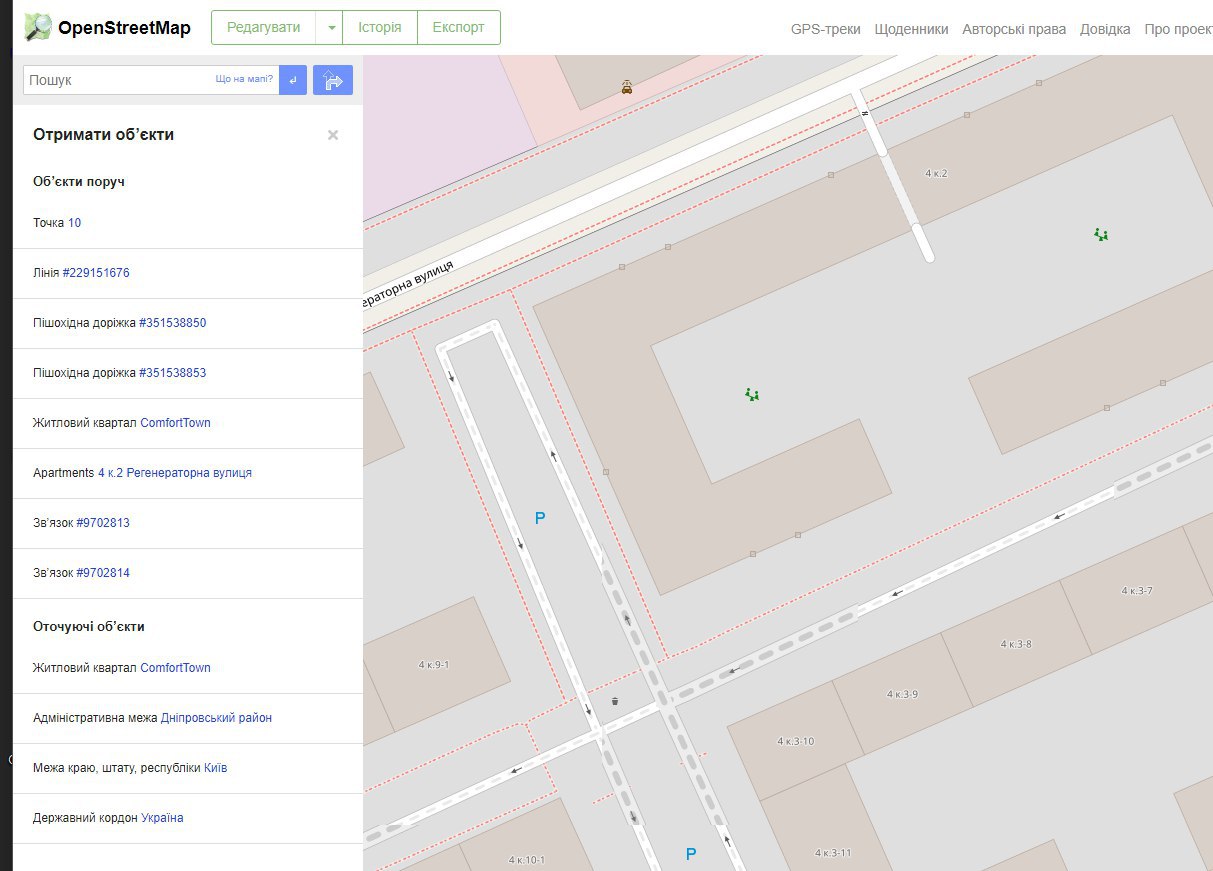The image size is (1213, 871).
Task: Open '4 к.2 Регенераторна вулиця' apartments link
Action: 175,473
